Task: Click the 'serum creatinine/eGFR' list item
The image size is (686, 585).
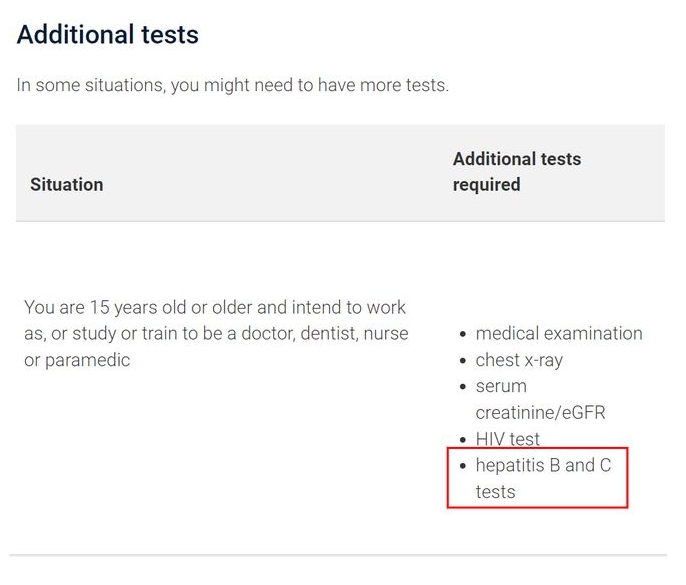Action: click(x=540, y=399)
